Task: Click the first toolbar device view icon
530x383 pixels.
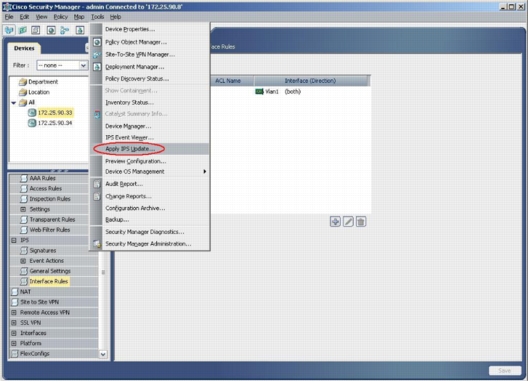Action: pos(9,30)
